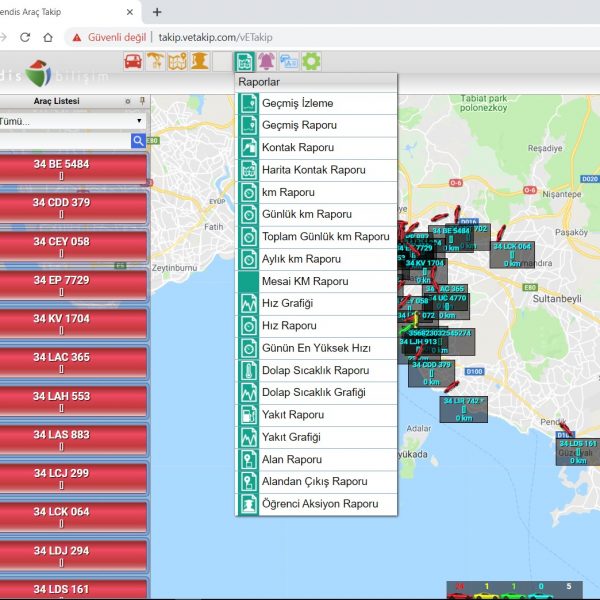Click the not-secure warning triangle icon
Viewport: 600px width, 600px height.
pyautogui.click(x=77, y=38)
